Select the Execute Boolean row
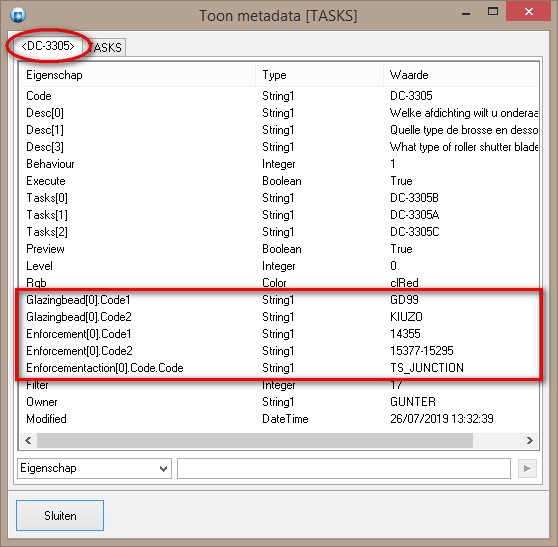 click(x=279, y=181)
